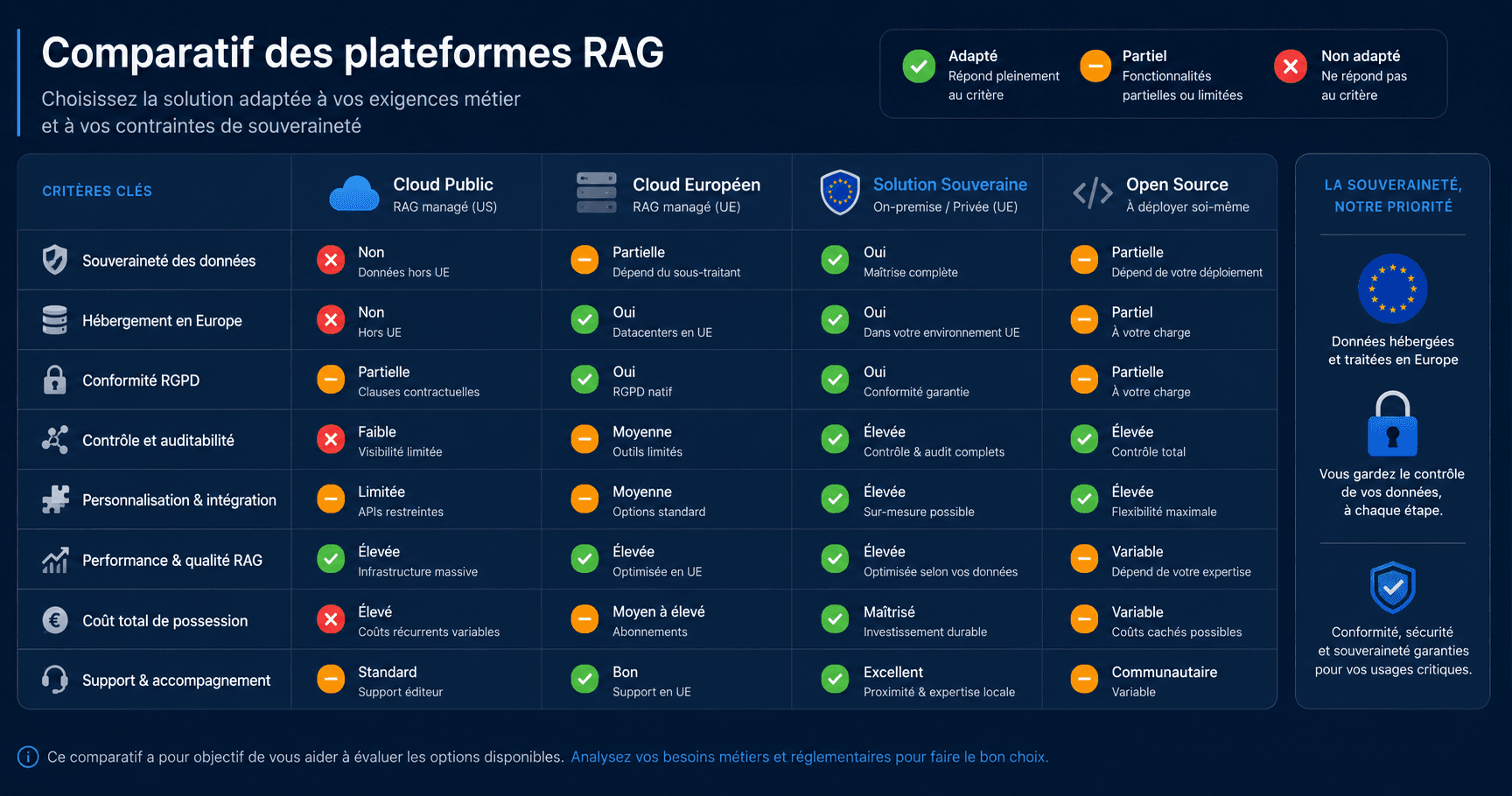Image resolution: width=1512 pixels, height=796 pixels.
Task: Open the 'Analysez vos besoins métiers' link
Action: pos(809,757)
